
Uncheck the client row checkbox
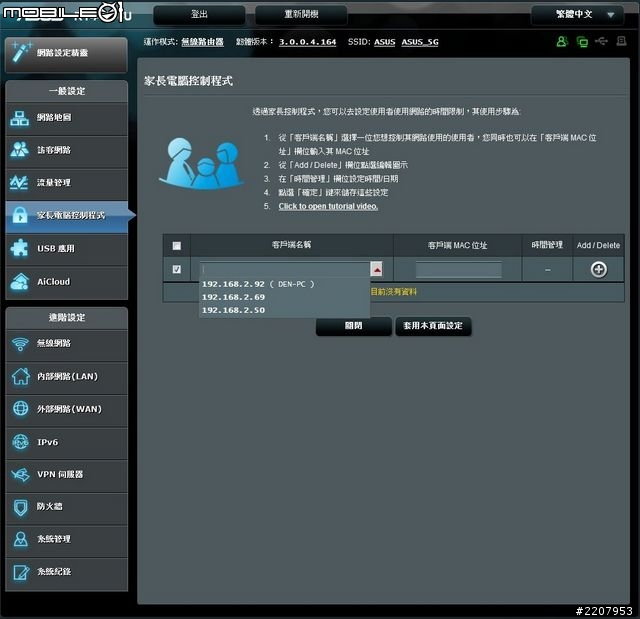pos(177,269)
